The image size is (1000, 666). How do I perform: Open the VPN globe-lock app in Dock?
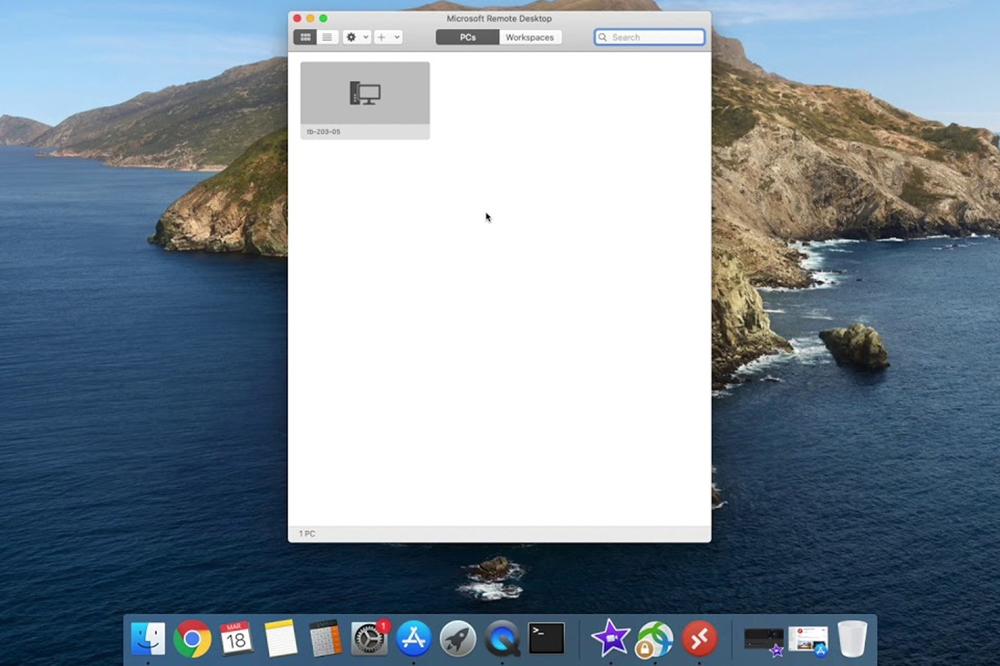pyautogui.click(x=655, y=639)
